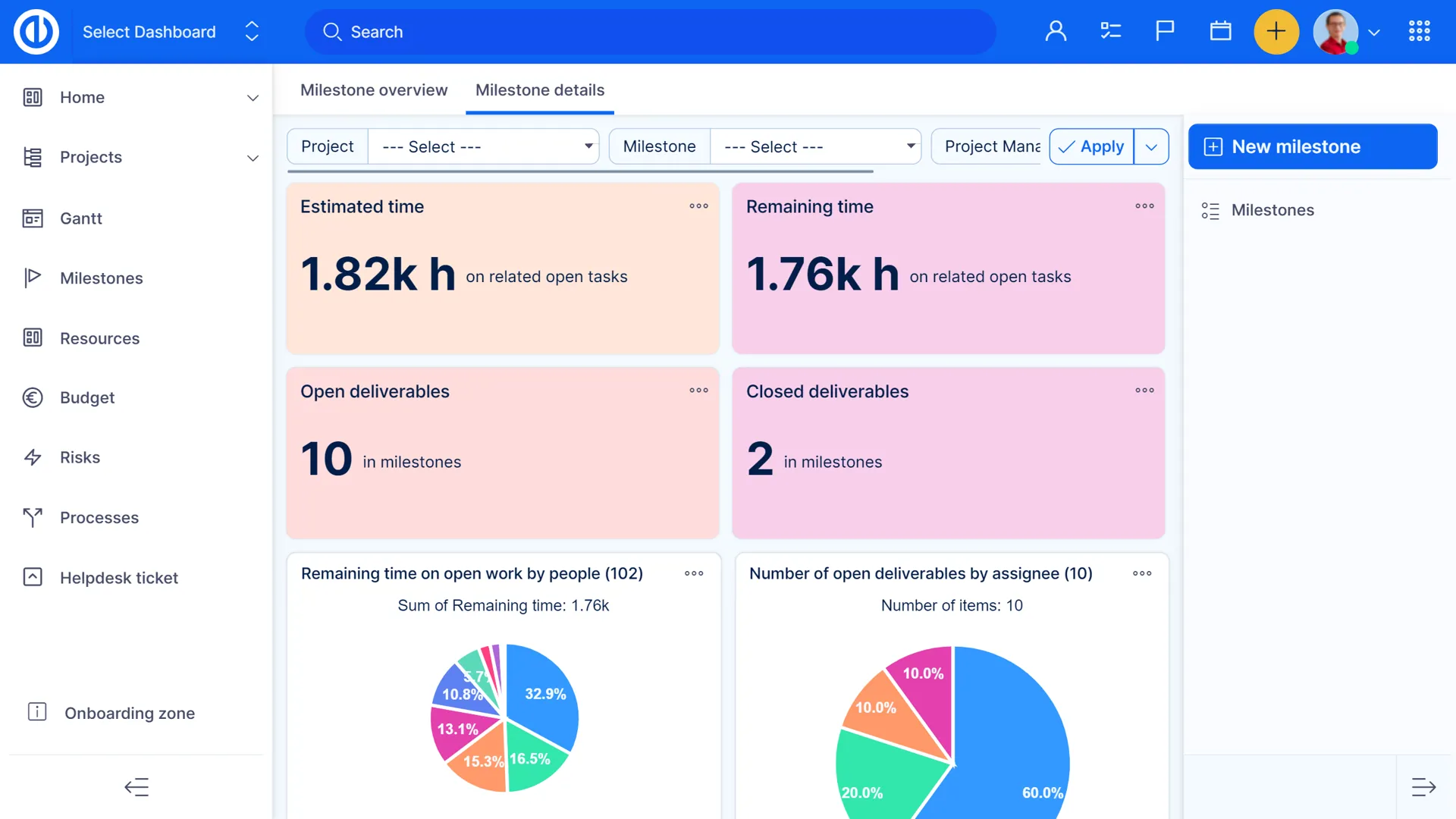Open the Project select dropdown

pos(483,146)
